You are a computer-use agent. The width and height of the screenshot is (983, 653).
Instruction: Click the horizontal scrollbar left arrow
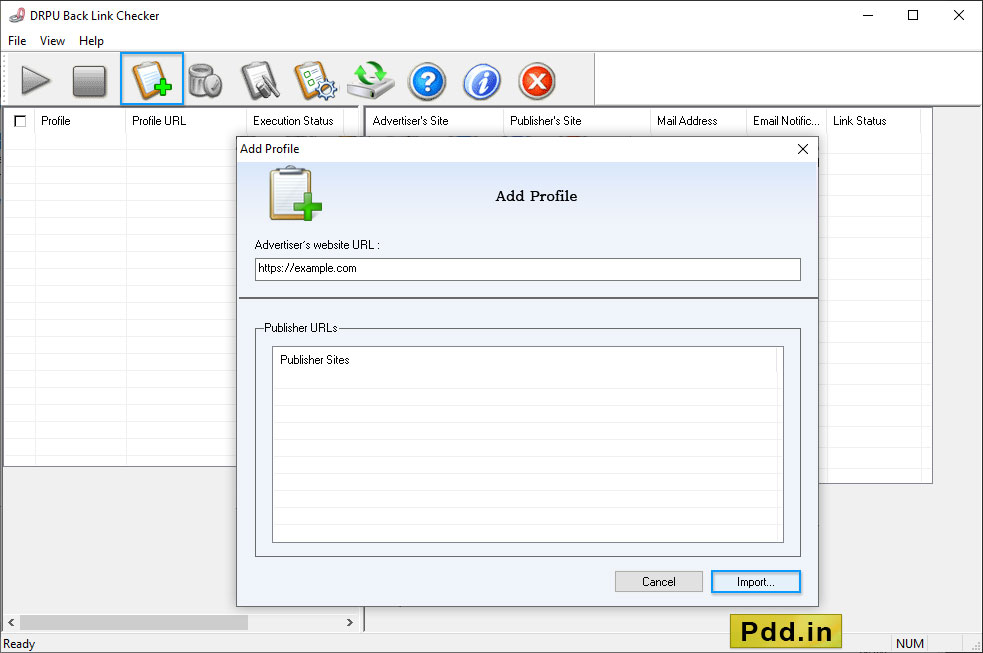coord(11,622)
